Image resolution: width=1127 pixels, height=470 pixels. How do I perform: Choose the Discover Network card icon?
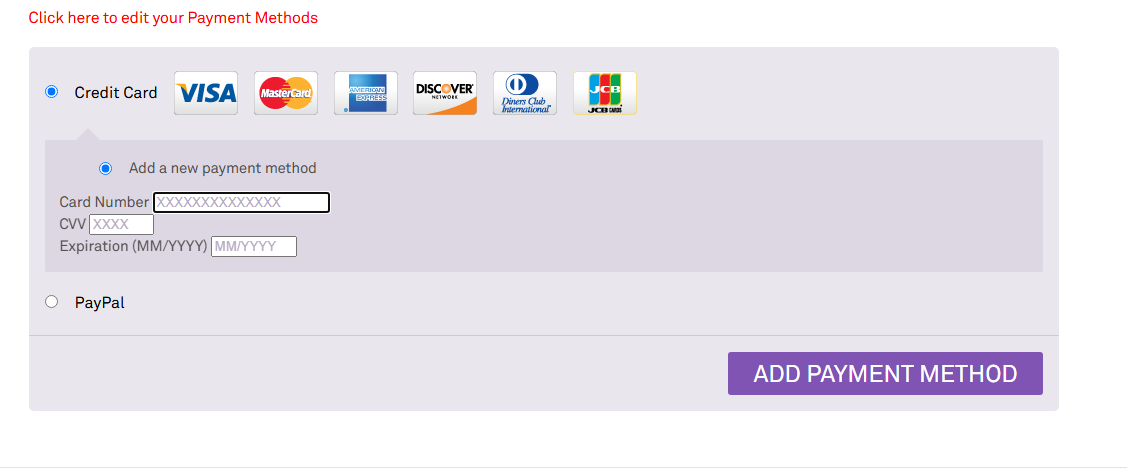coord(445,93)
